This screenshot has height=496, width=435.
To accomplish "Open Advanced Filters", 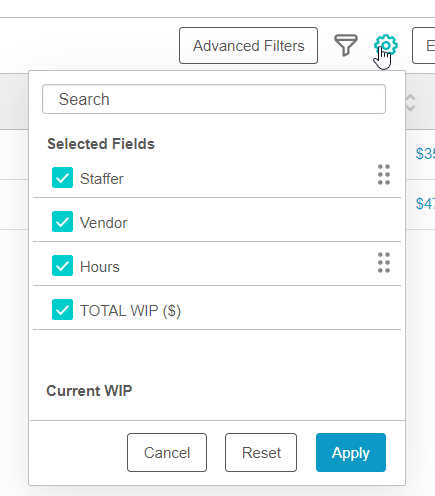I will tap(248, 46).
